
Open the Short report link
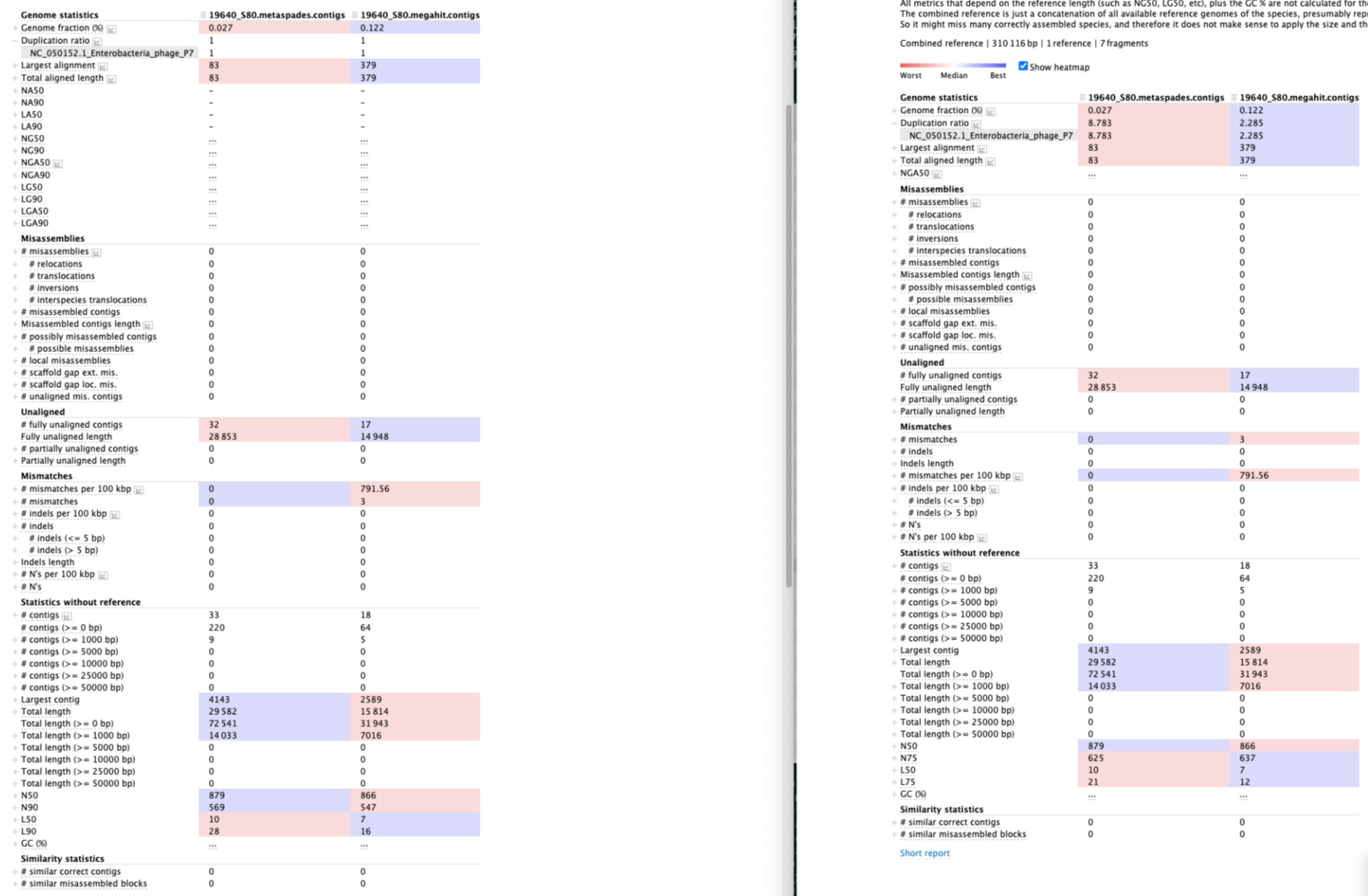[x=924, y=853]
